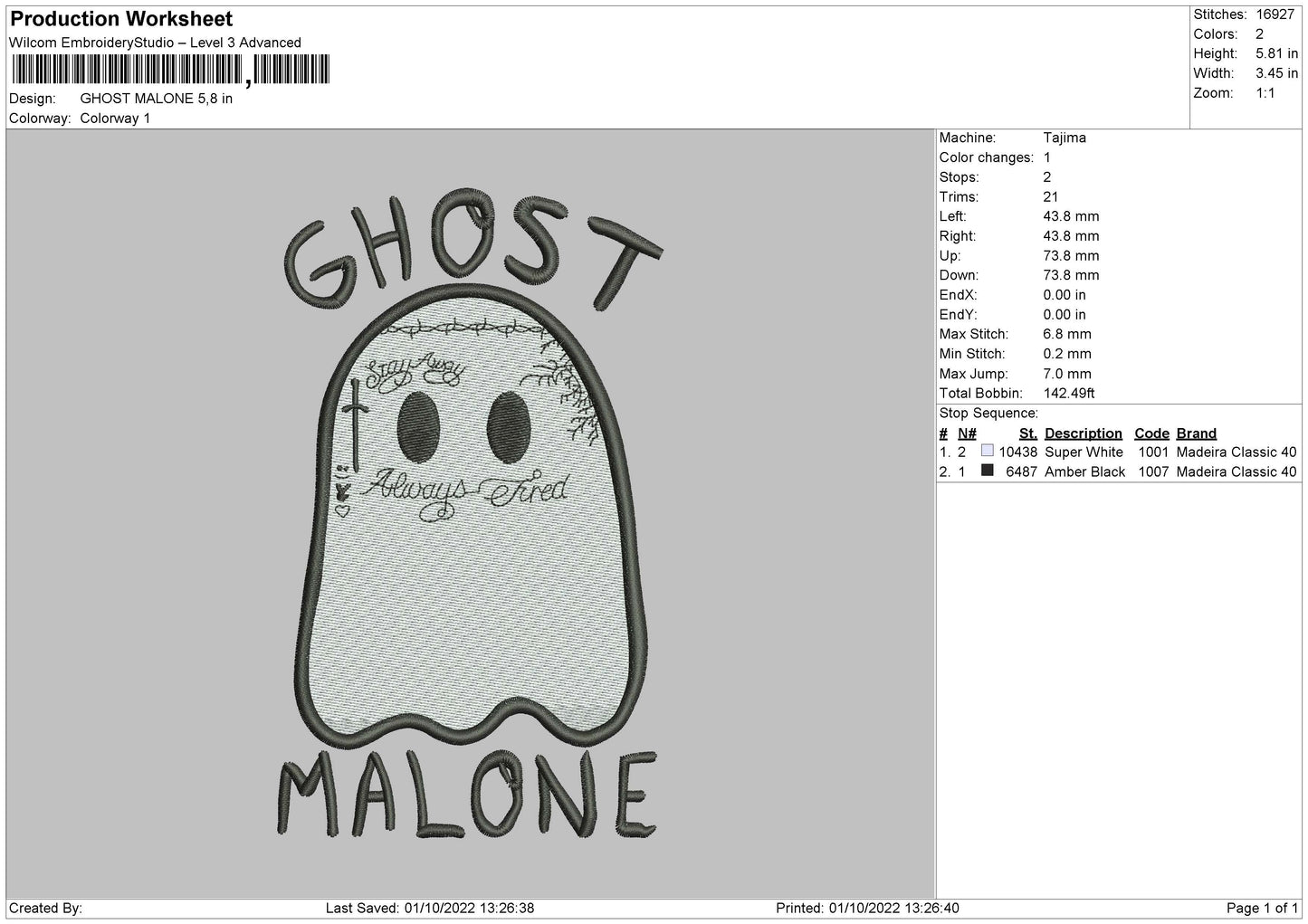Click code 1007 in Amber Black row
Viewport: 1308px width, 924px height.
coord(1154,472)
